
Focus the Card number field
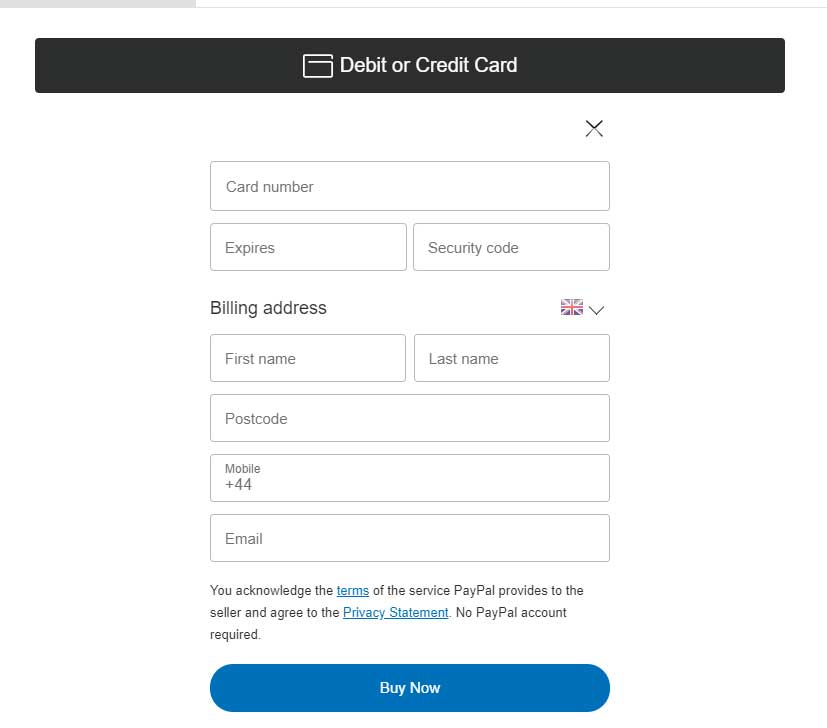point(410,186)
